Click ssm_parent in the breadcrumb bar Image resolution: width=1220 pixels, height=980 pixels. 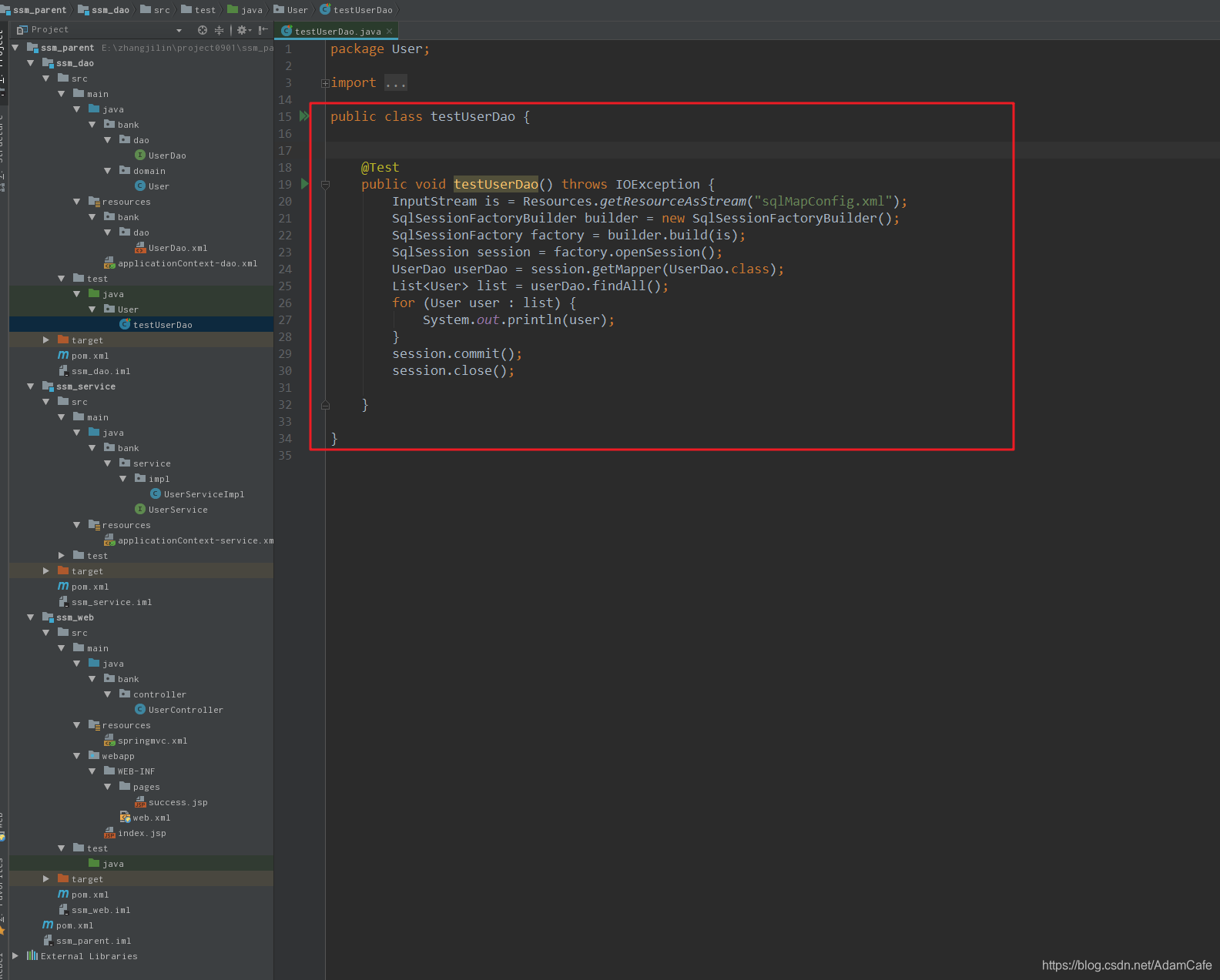[x=34, y=10]
